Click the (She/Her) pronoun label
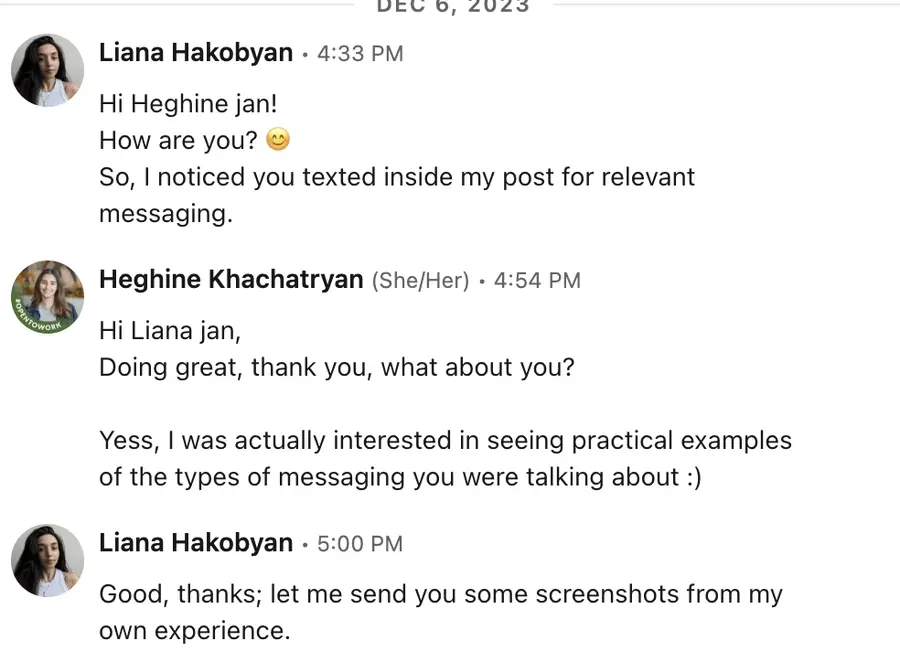900x671 pixels. [420, 281]
